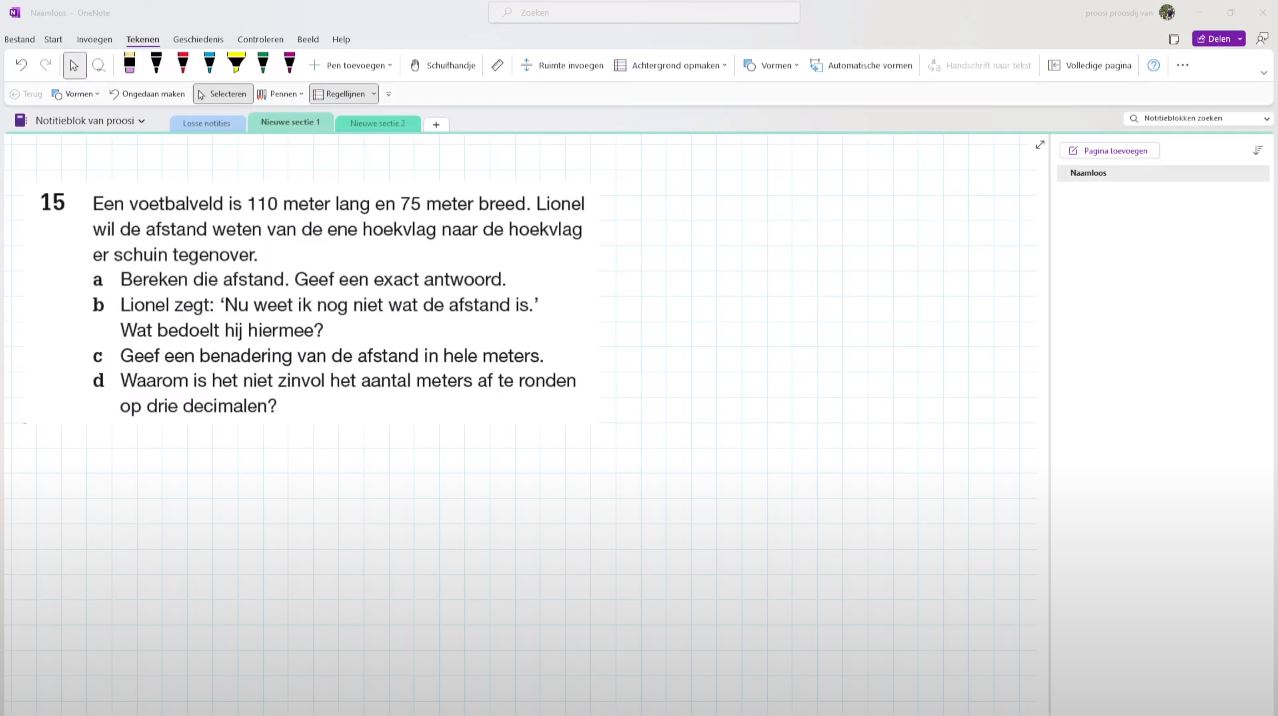Pick the green pen

(x=262, y=64)
